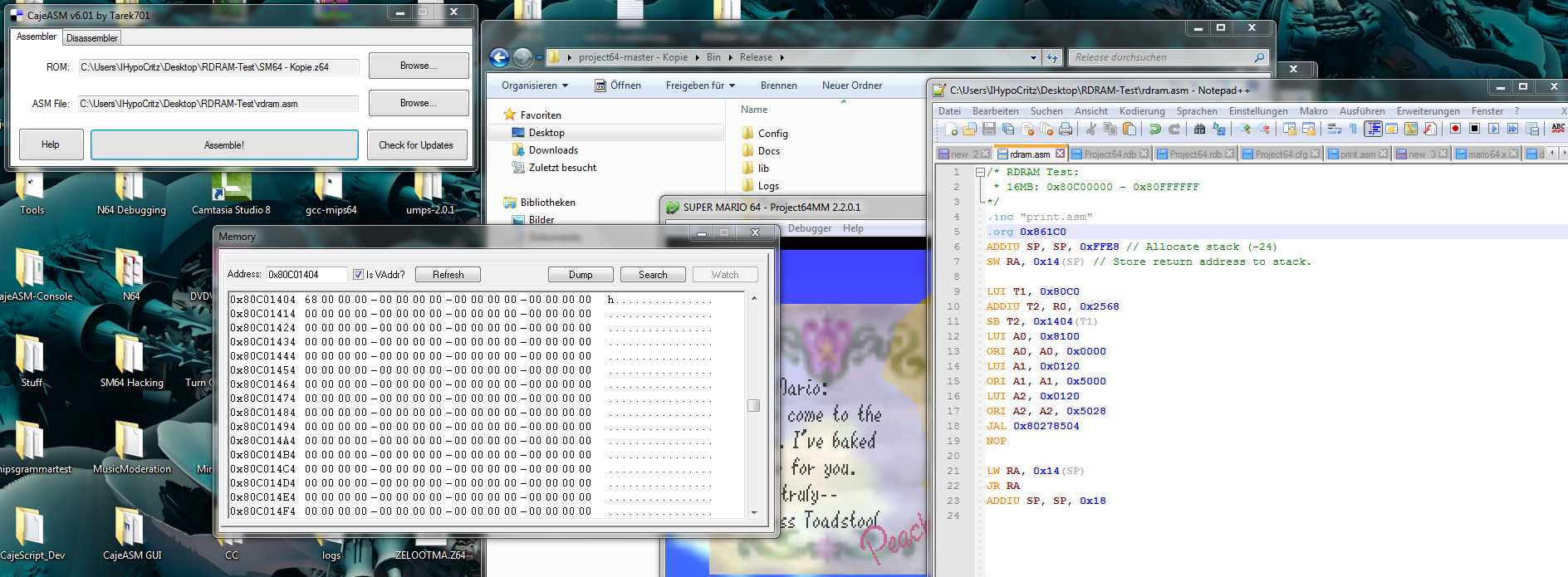
Task: Click the Run macro multiple times icon
Action: click(1512, 129)
